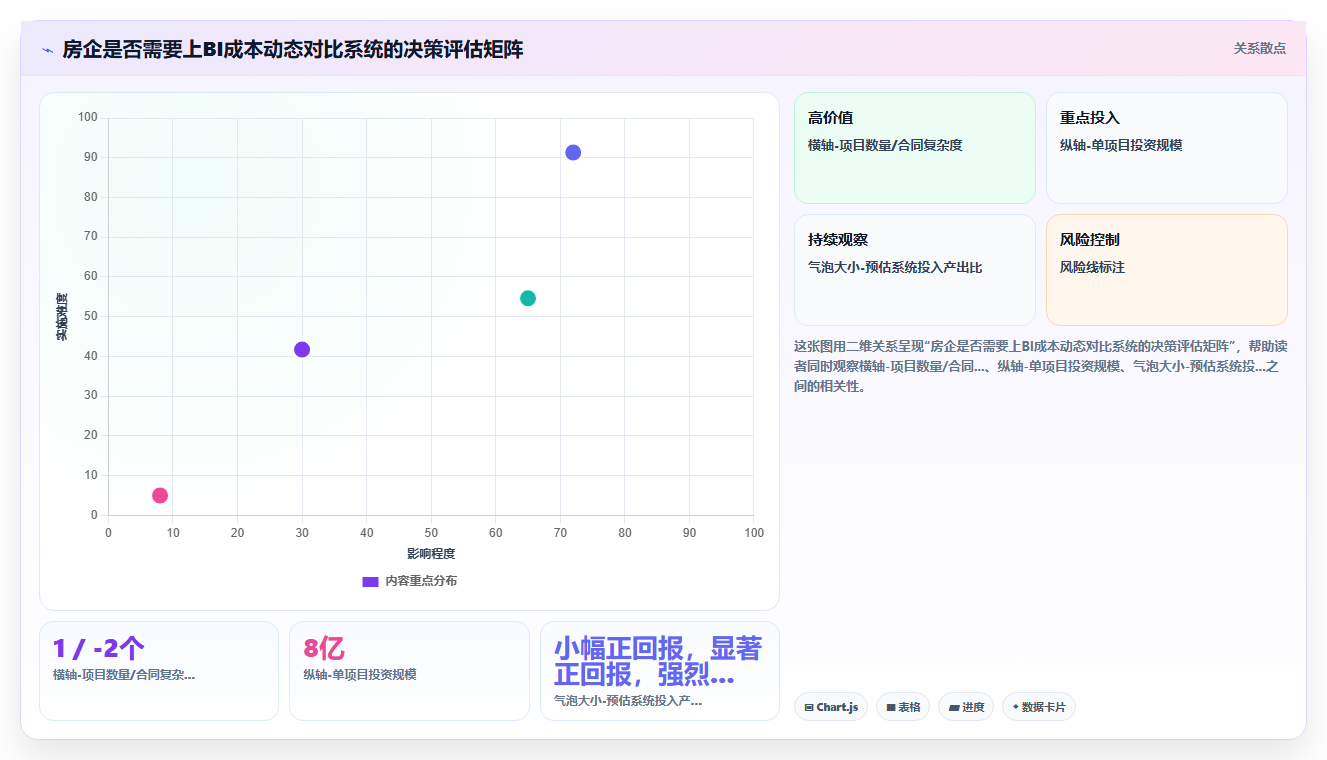Open the 持续观察 quadrant card

915,270
